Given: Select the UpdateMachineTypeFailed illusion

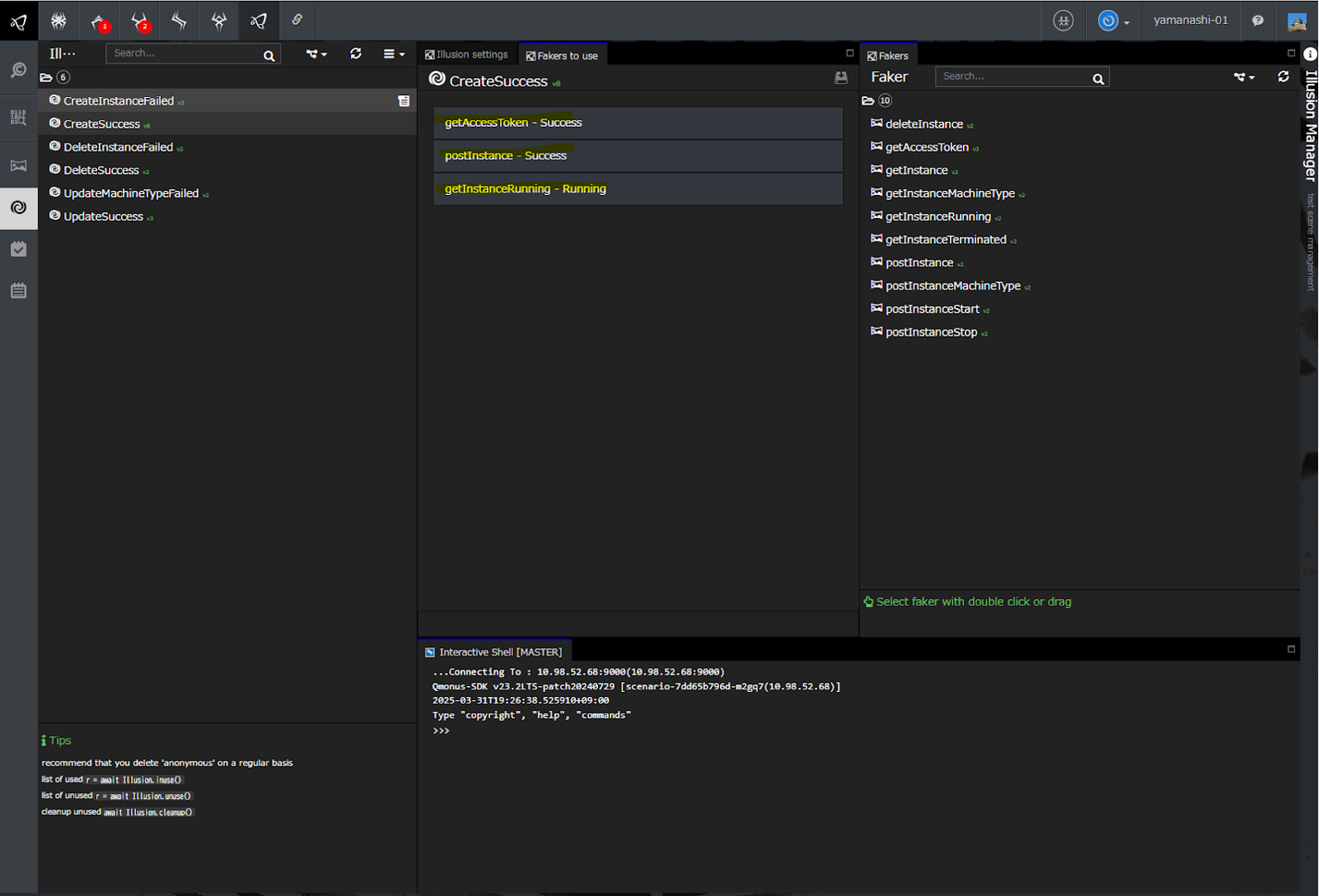Looking at the screenshot, I should click(131, 193).
